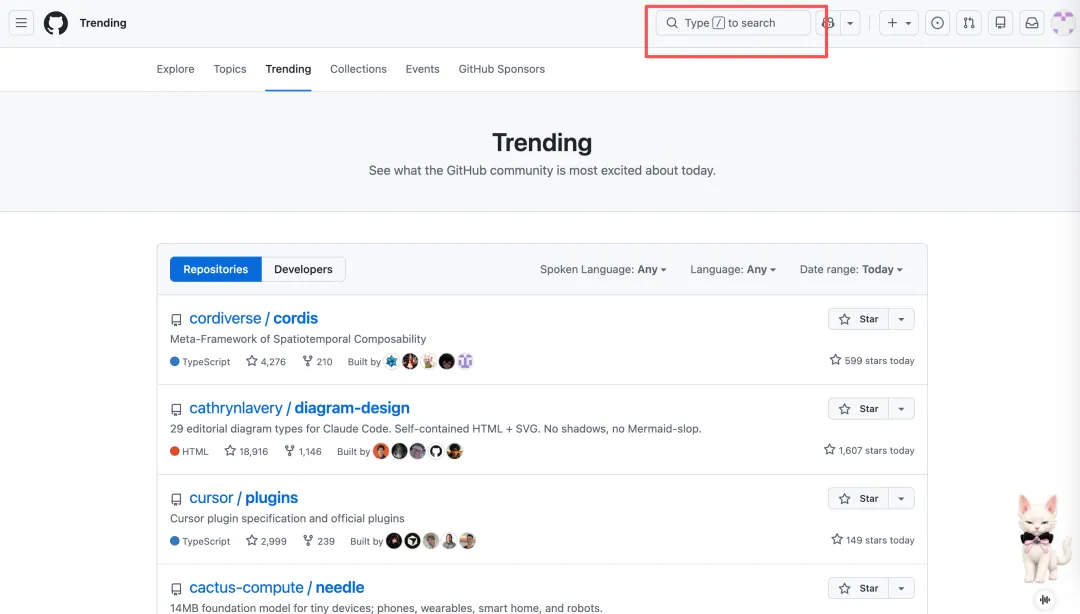This screenshot has height=614, width=1080.
Task: Open the Spoken Language filter dropdown
Action: [603, 269]
